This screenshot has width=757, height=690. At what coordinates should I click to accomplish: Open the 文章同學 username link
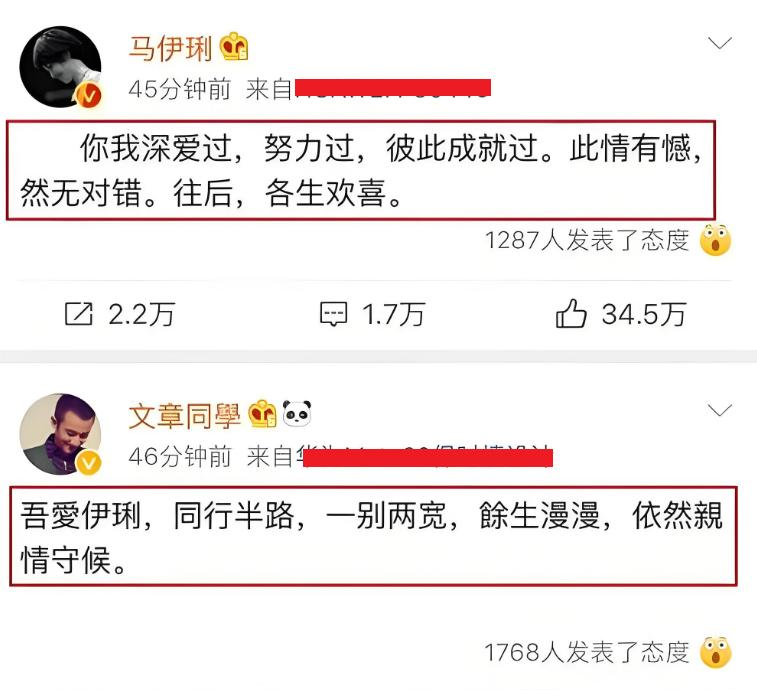point(184,415)
